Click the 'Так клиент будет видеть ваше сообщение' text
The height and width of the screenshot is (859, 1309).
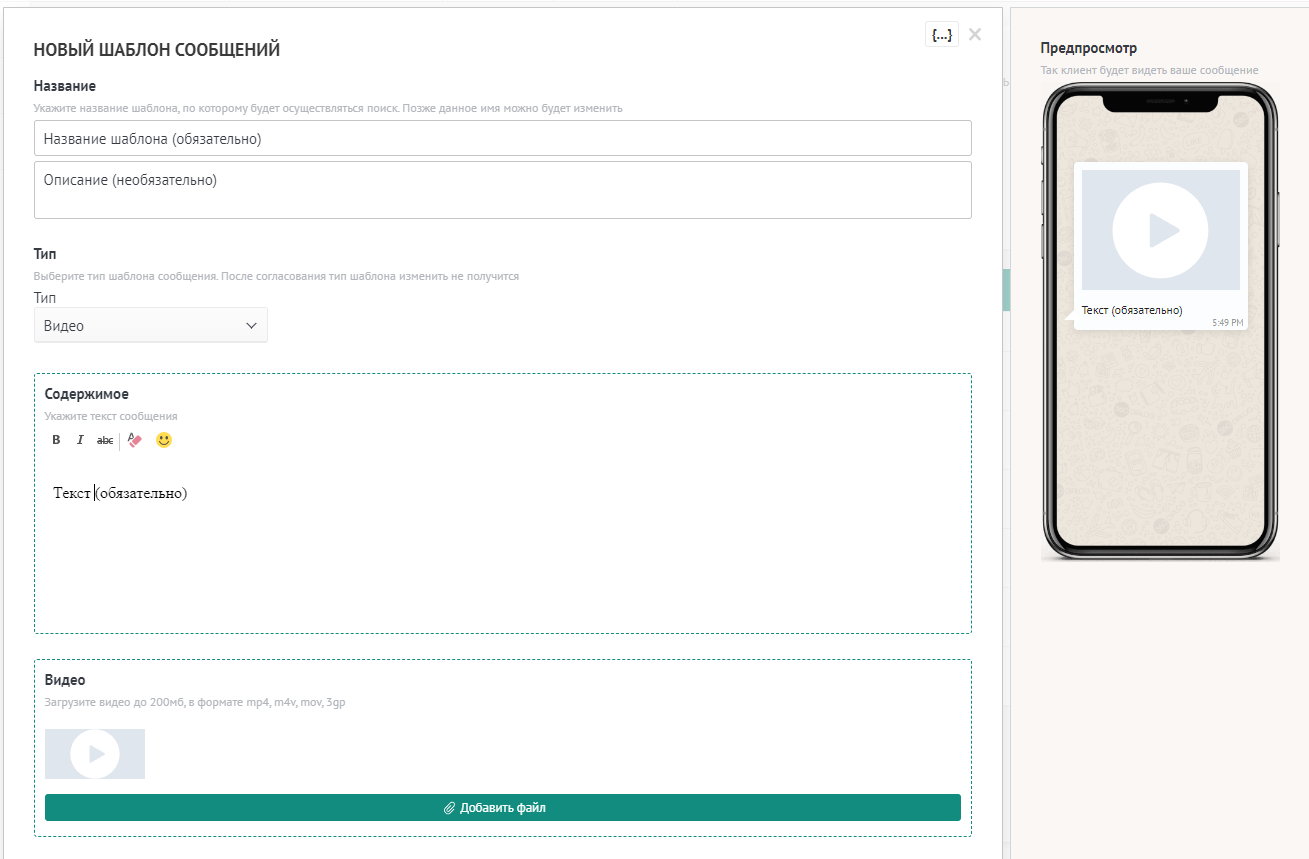(1149, 70)
